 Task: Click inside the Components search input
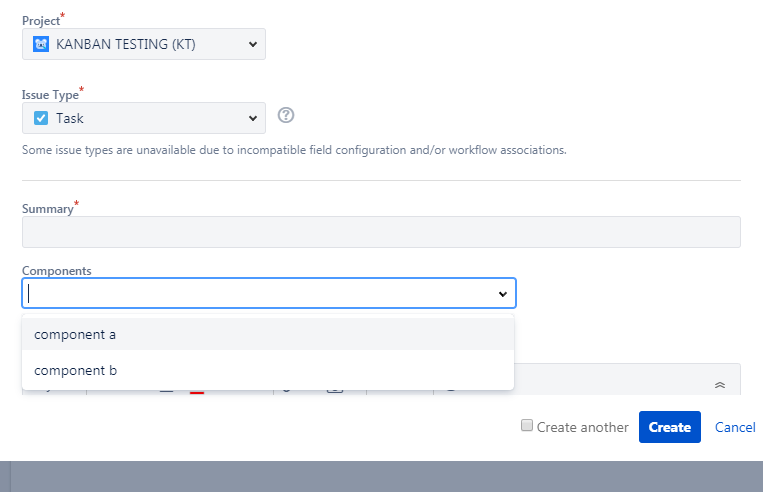click(x=258, y=293)
